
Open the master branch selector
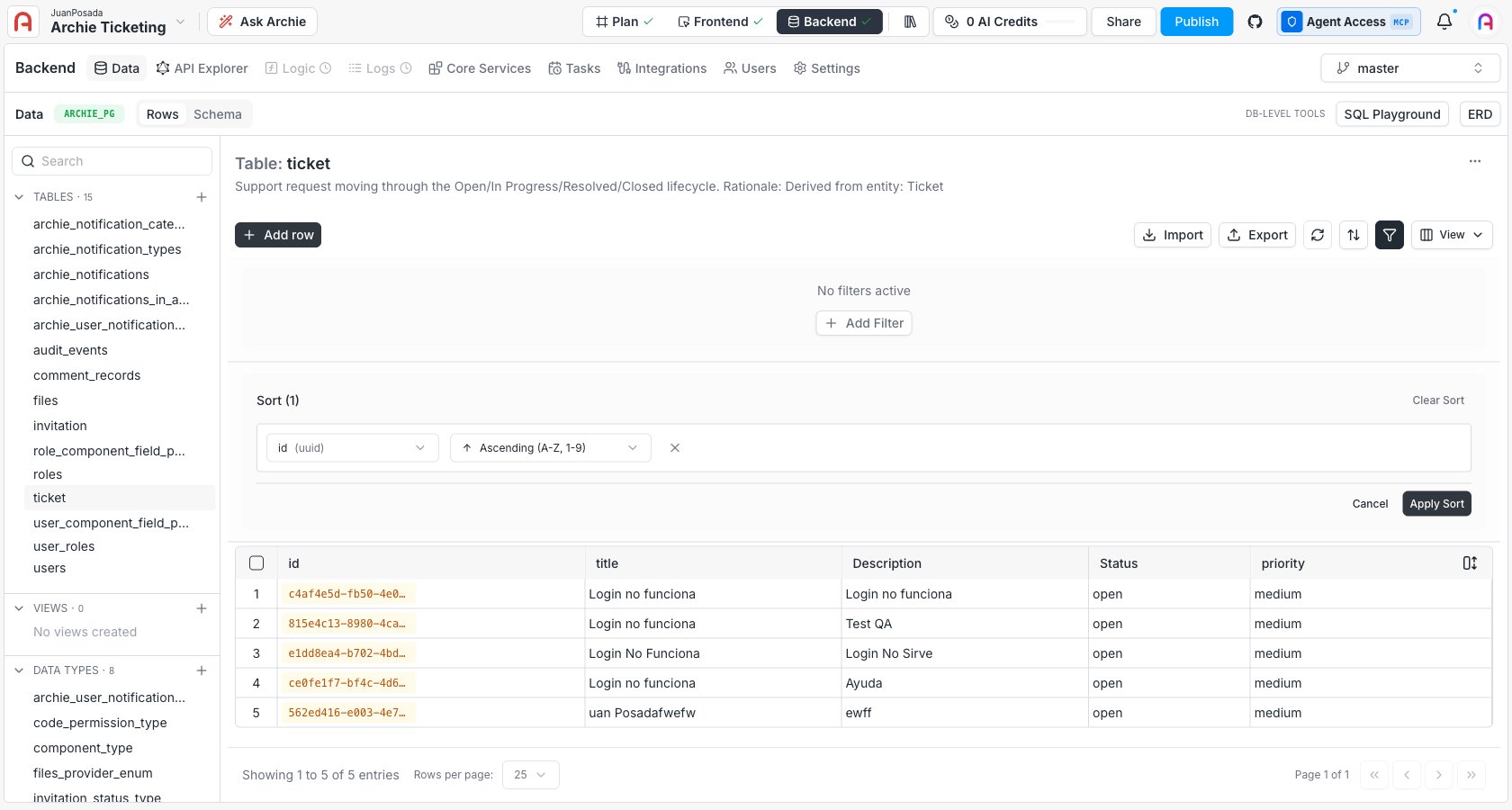[1410, 68]
